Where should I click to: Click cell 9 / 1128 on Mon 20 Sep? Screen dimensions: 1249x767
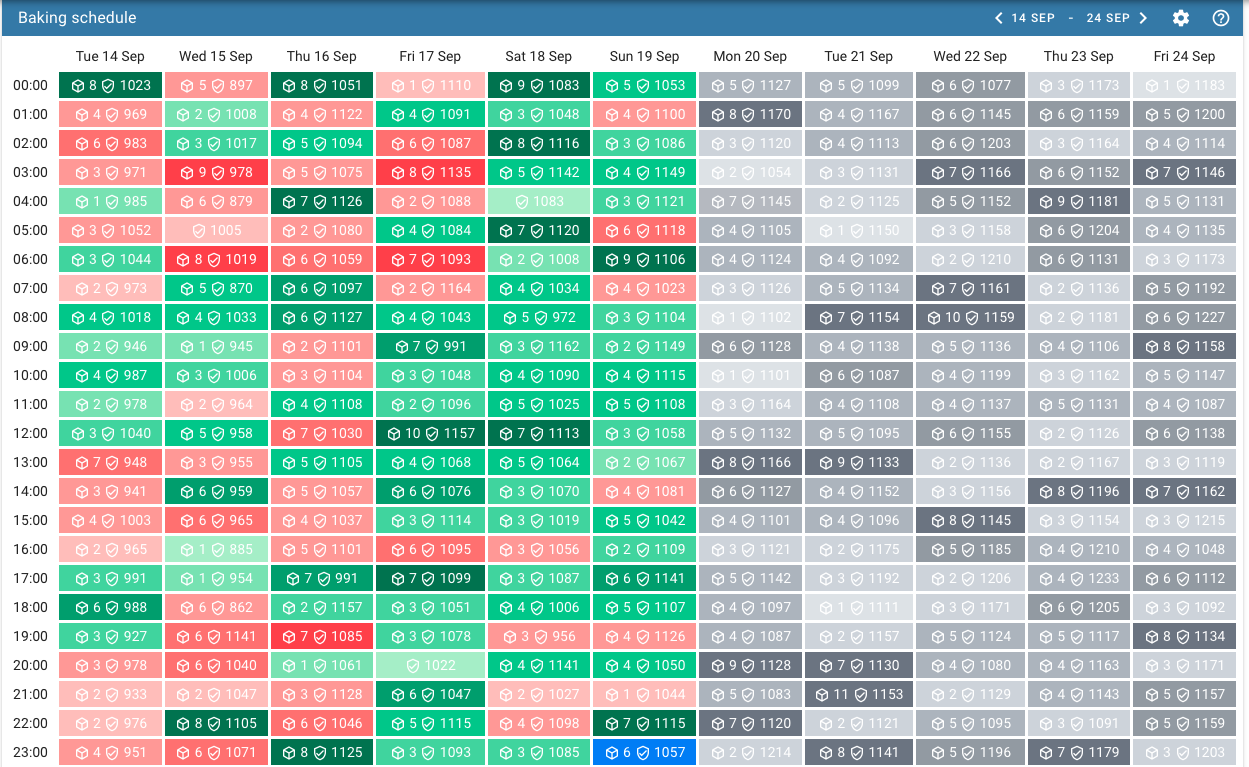pos(750,666)
